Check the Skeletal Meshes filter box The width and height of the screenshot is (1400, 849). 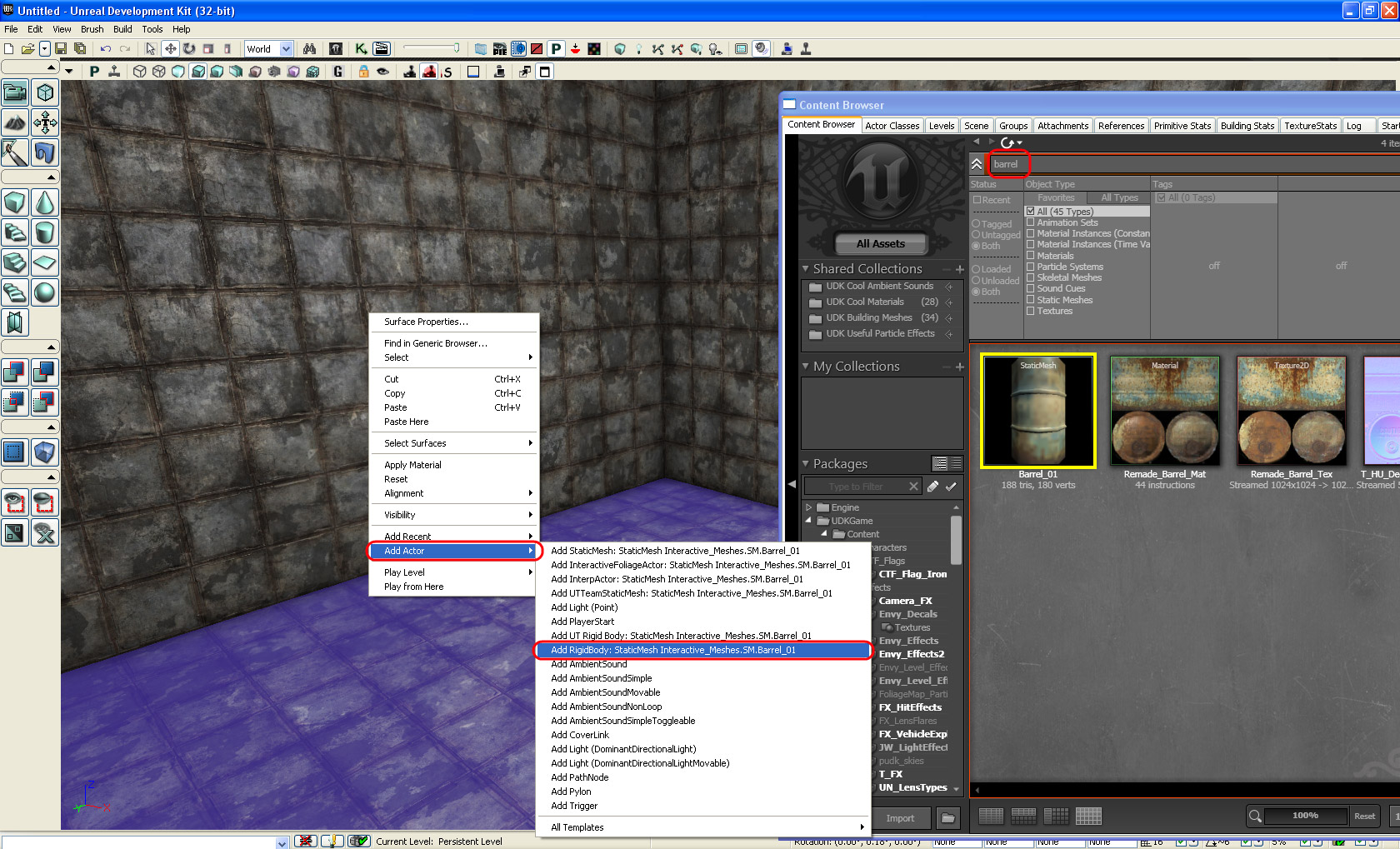pyautogui.click(x=1031, y=277)
